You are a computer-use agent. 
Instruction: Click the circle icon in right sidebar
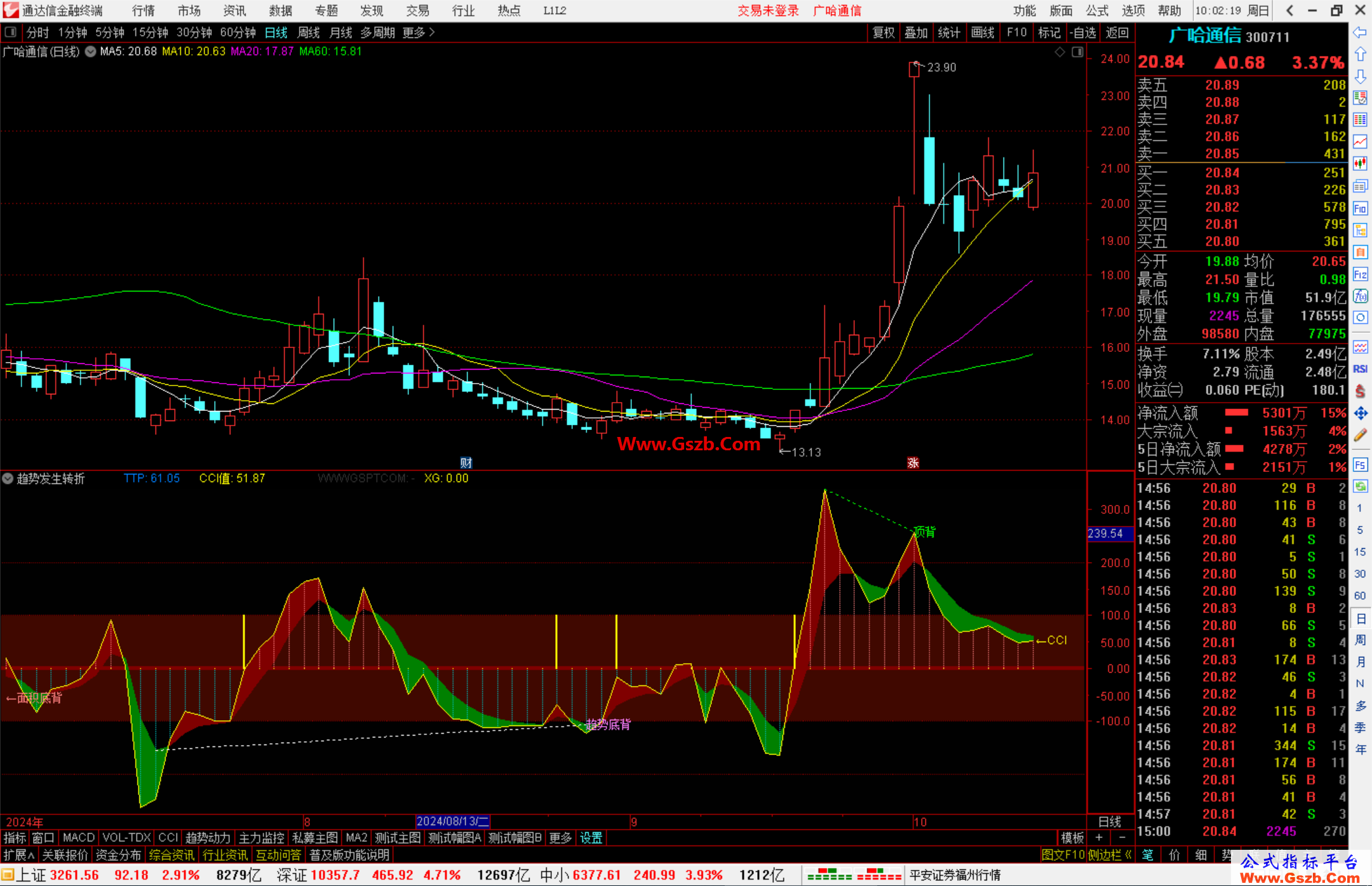[x=1360, y=318]
